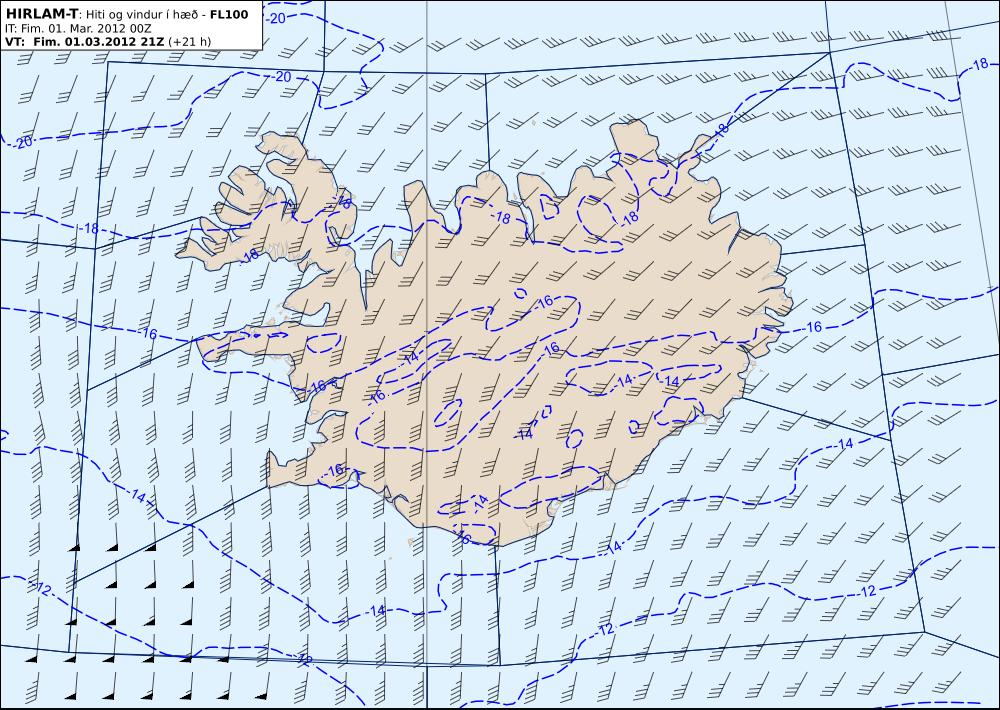
Task: Select the '(+21 h)' forecast offset text
Action: coord(189,42)
